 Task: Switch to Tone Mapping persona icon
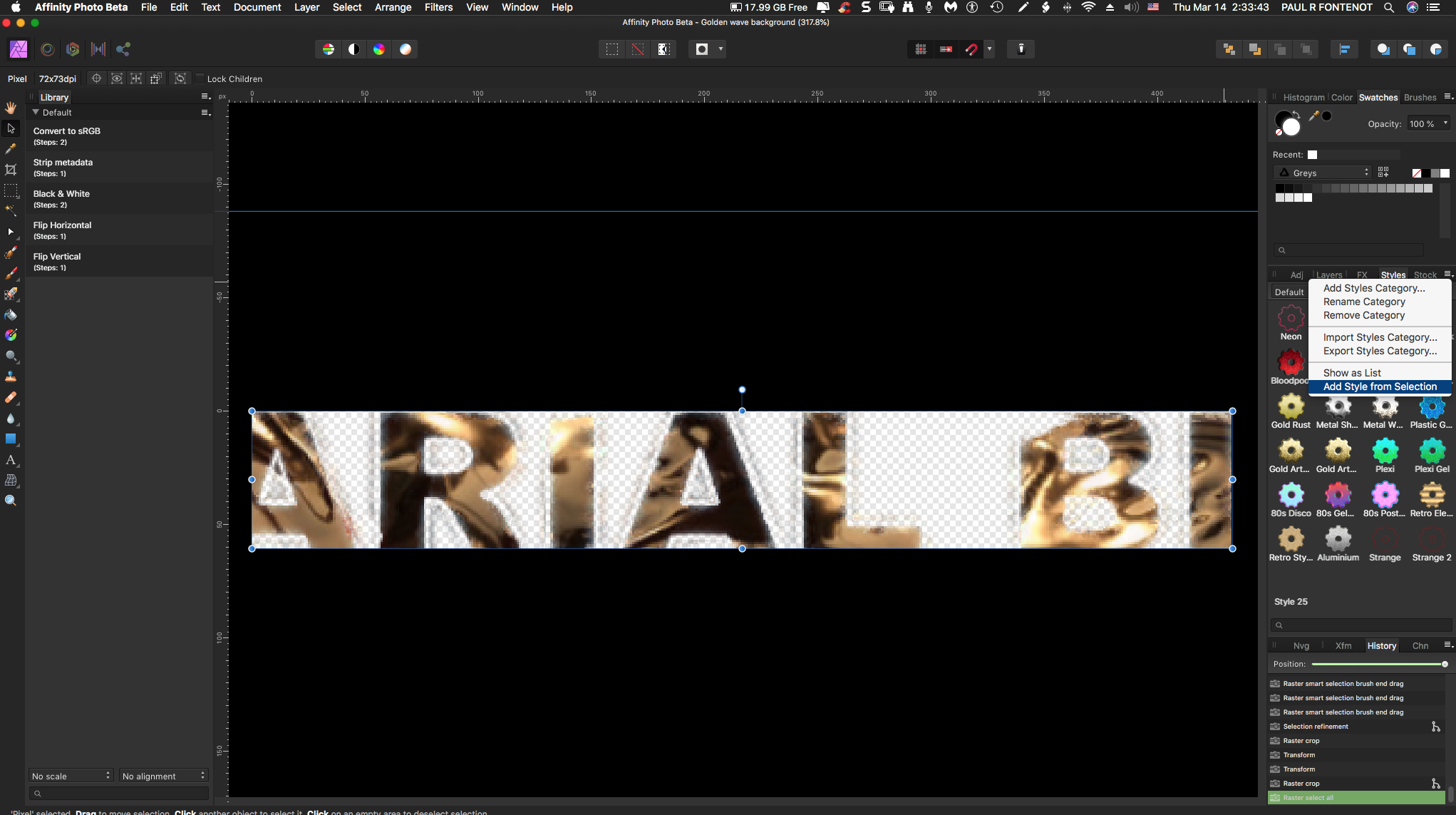point(98,49)
